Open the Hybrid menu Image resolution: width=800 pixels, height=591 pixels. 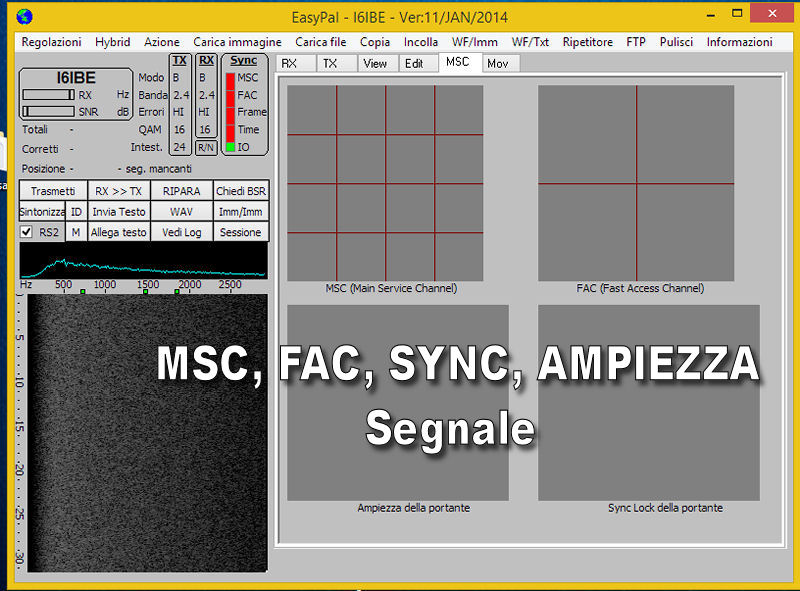(x=113, y=42)
